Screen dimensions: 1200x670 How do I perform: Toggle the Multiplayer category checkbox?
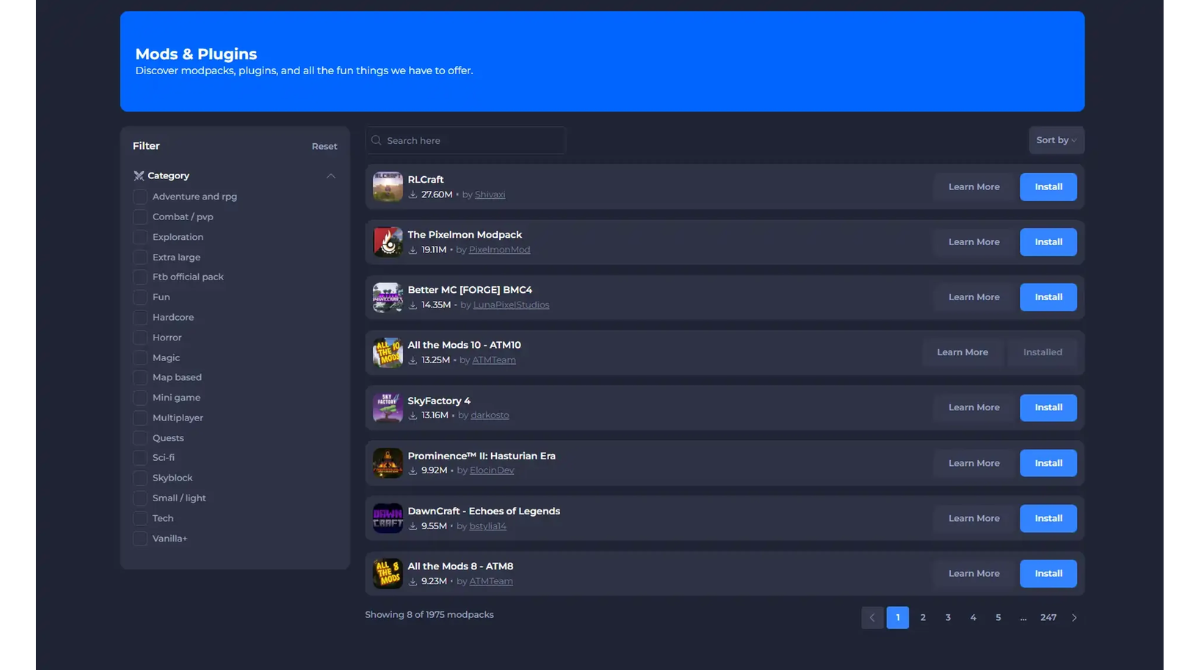point(140,418)
